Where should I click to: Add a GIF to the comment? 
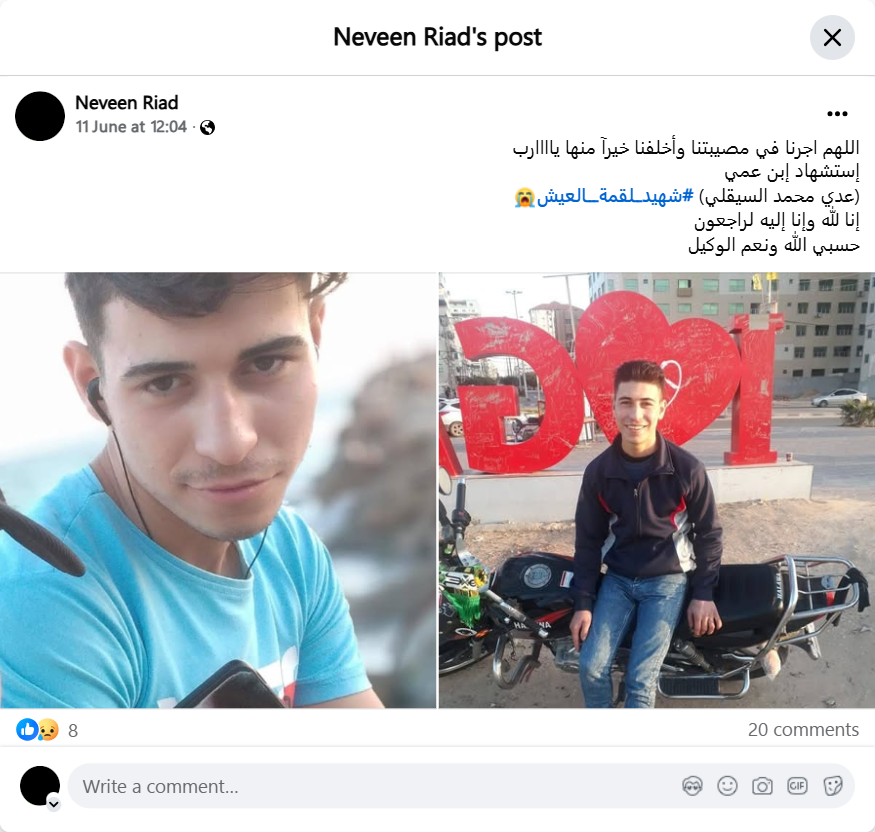797,786
